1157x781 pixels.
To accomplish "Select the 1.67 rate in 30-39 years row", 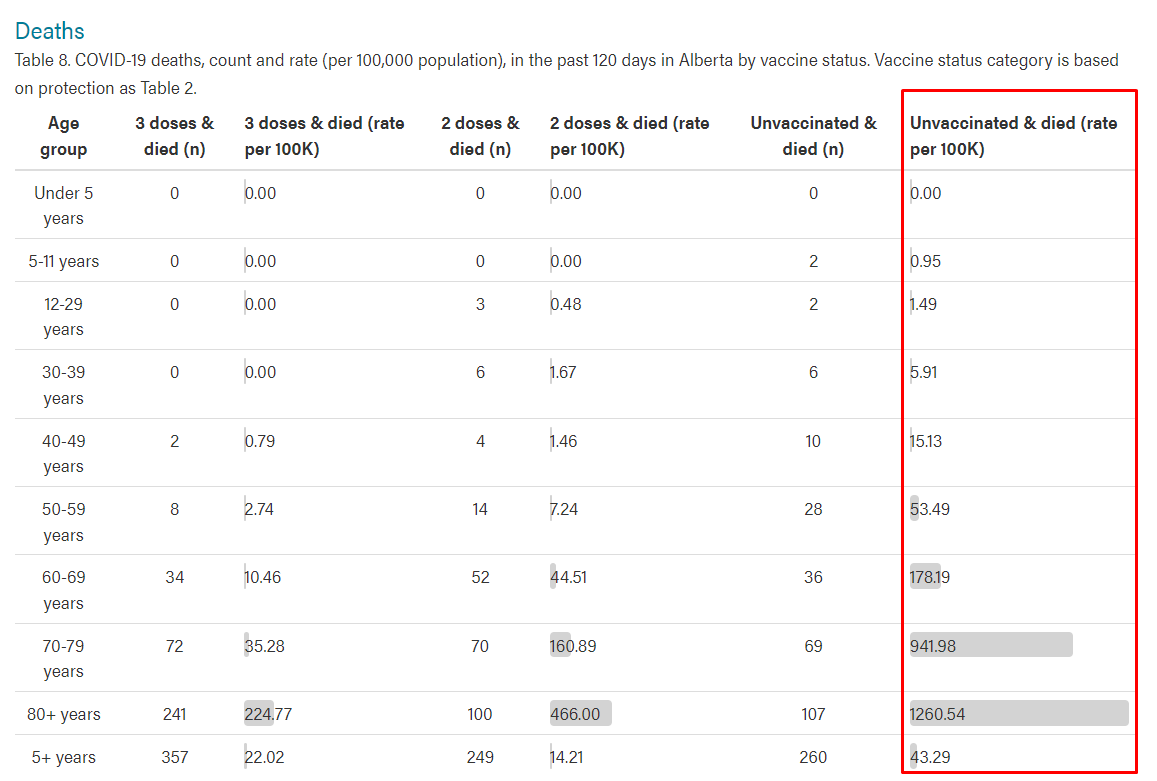I will (x=563, y=372).
